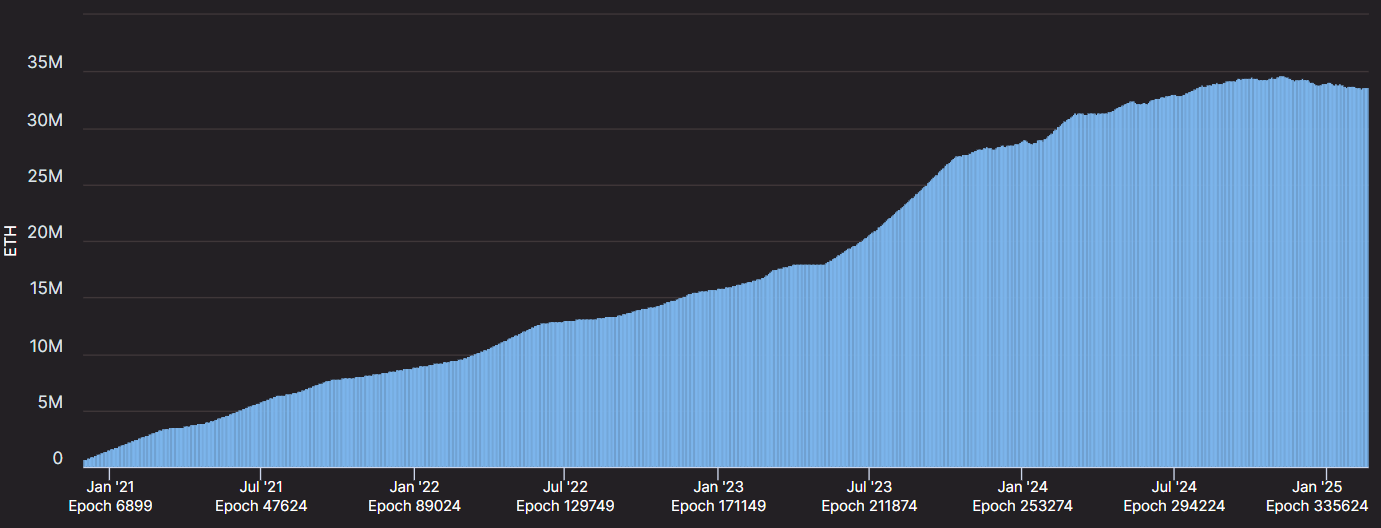Click the 20M y-axis label
The image size is (1381, 528).
coord(46,233)
